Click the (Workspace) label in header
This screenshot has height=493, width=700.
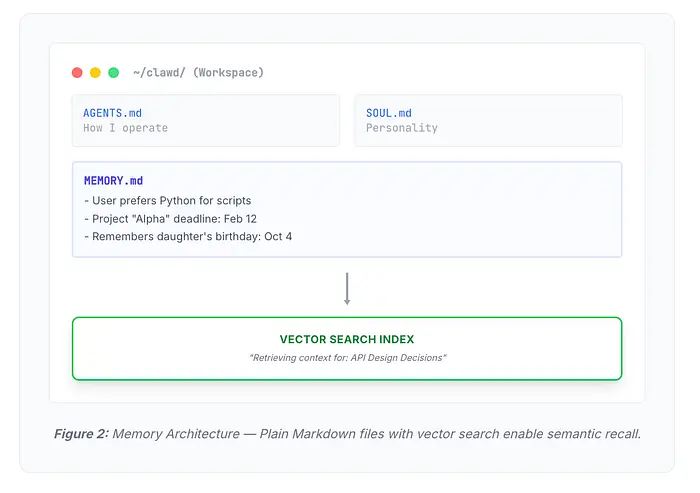coord(230,73)
